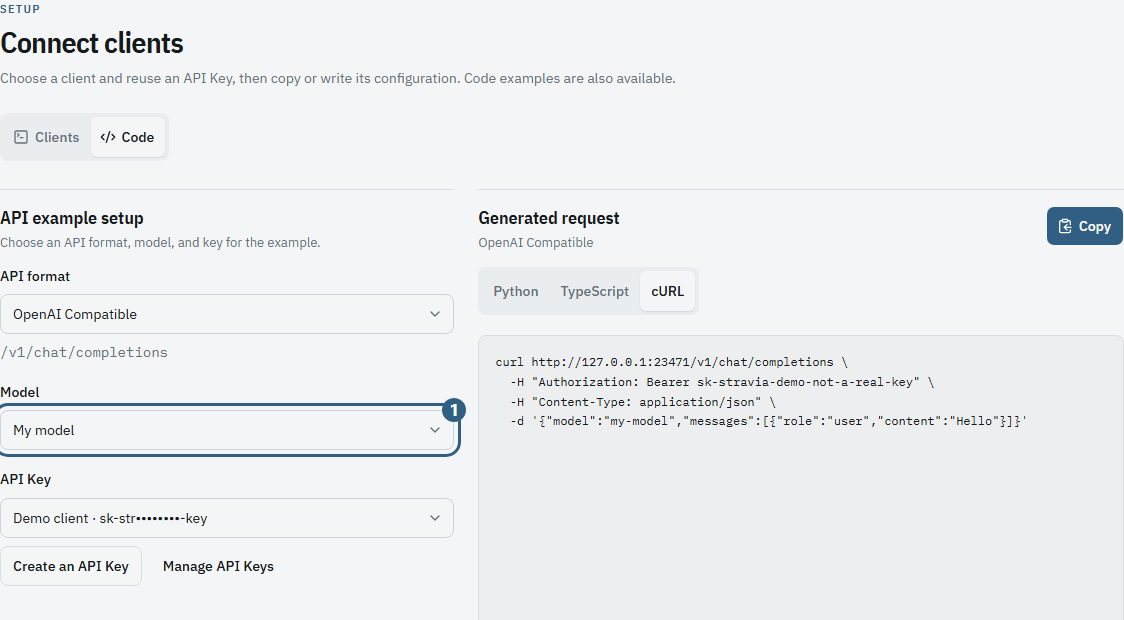Viewport: 1124px width, 620px height.
Task: Open the API Key dropdown for Demo client
Action: [227, 518]
